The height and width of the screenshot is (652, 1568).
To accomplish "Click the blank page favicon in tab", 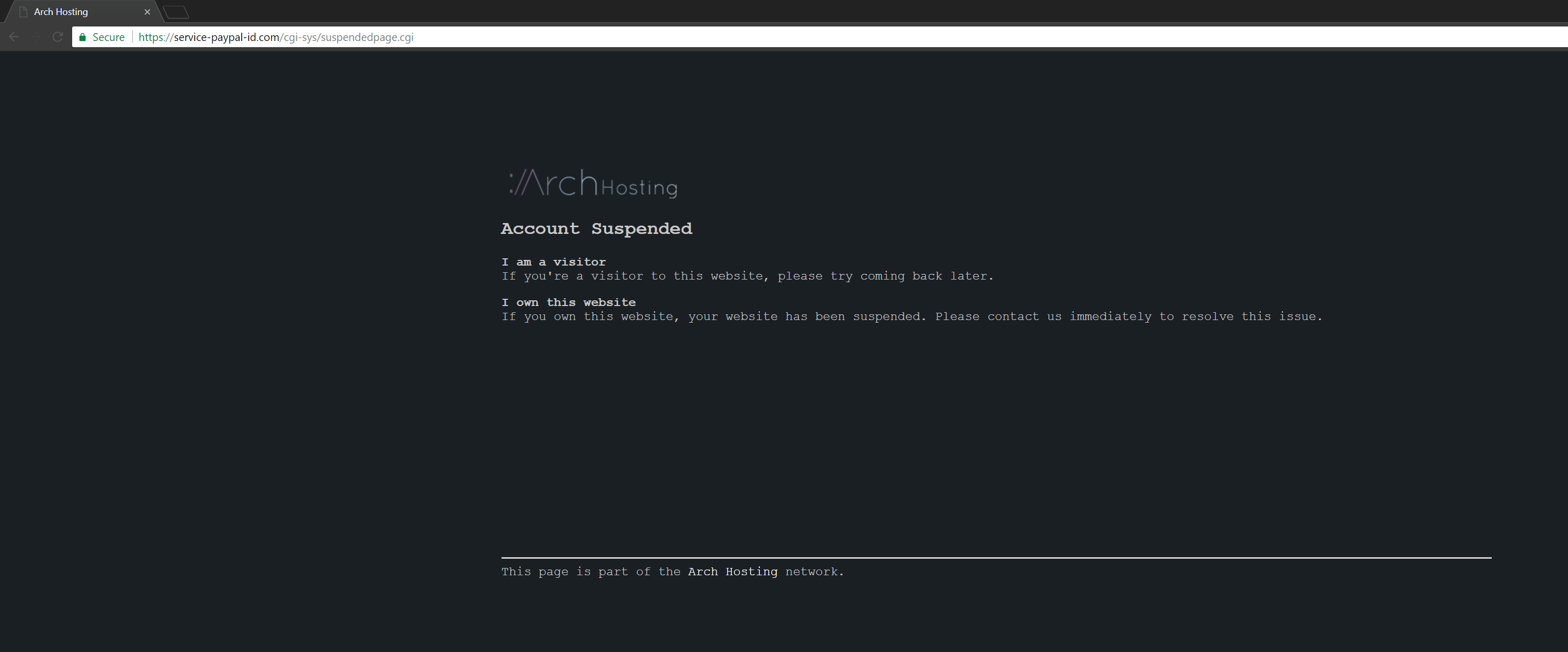I will pos(23,12).
